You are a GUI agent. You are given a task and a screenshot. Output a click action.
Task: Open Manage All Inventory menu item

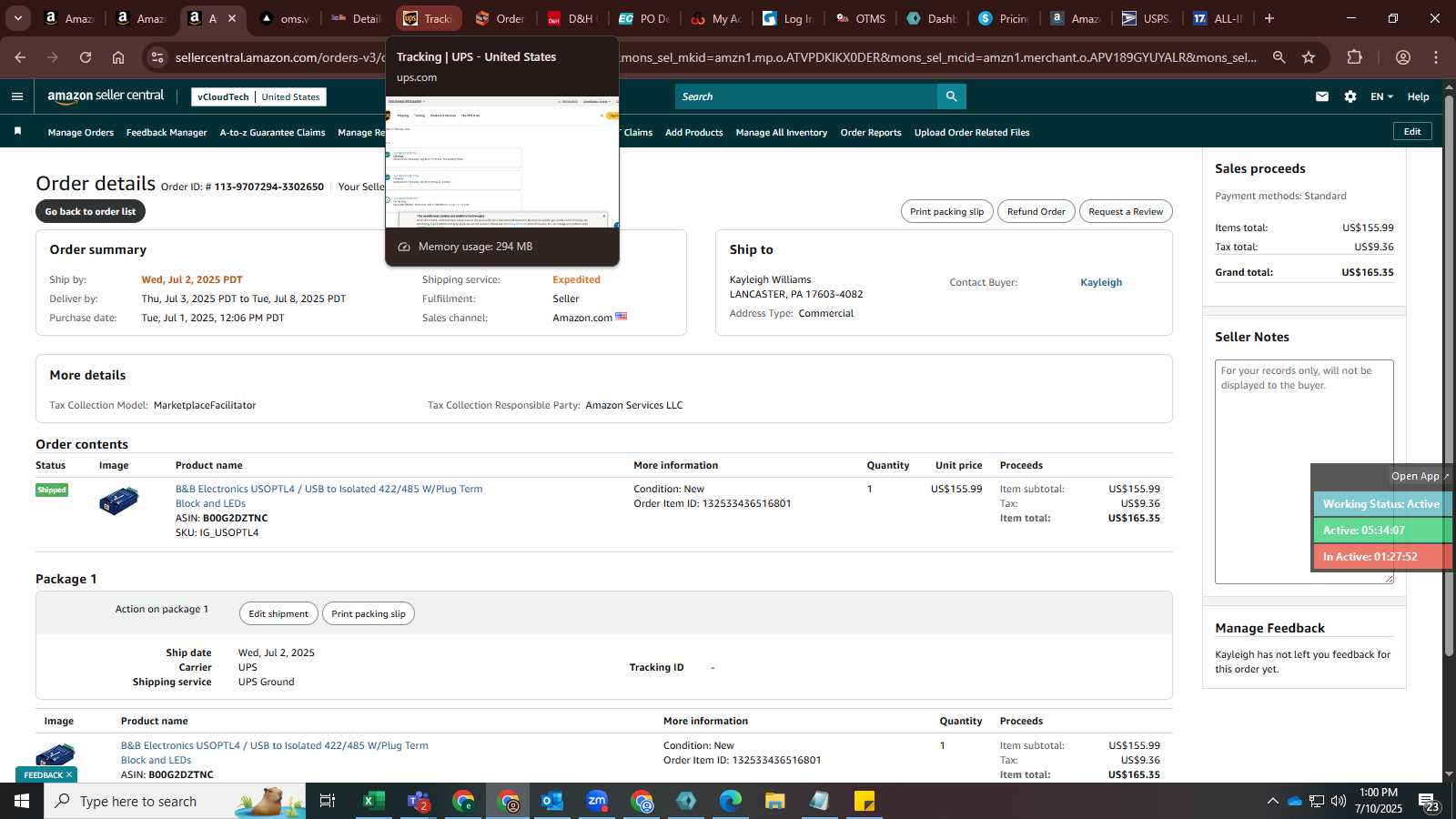[x=782, y=132]
